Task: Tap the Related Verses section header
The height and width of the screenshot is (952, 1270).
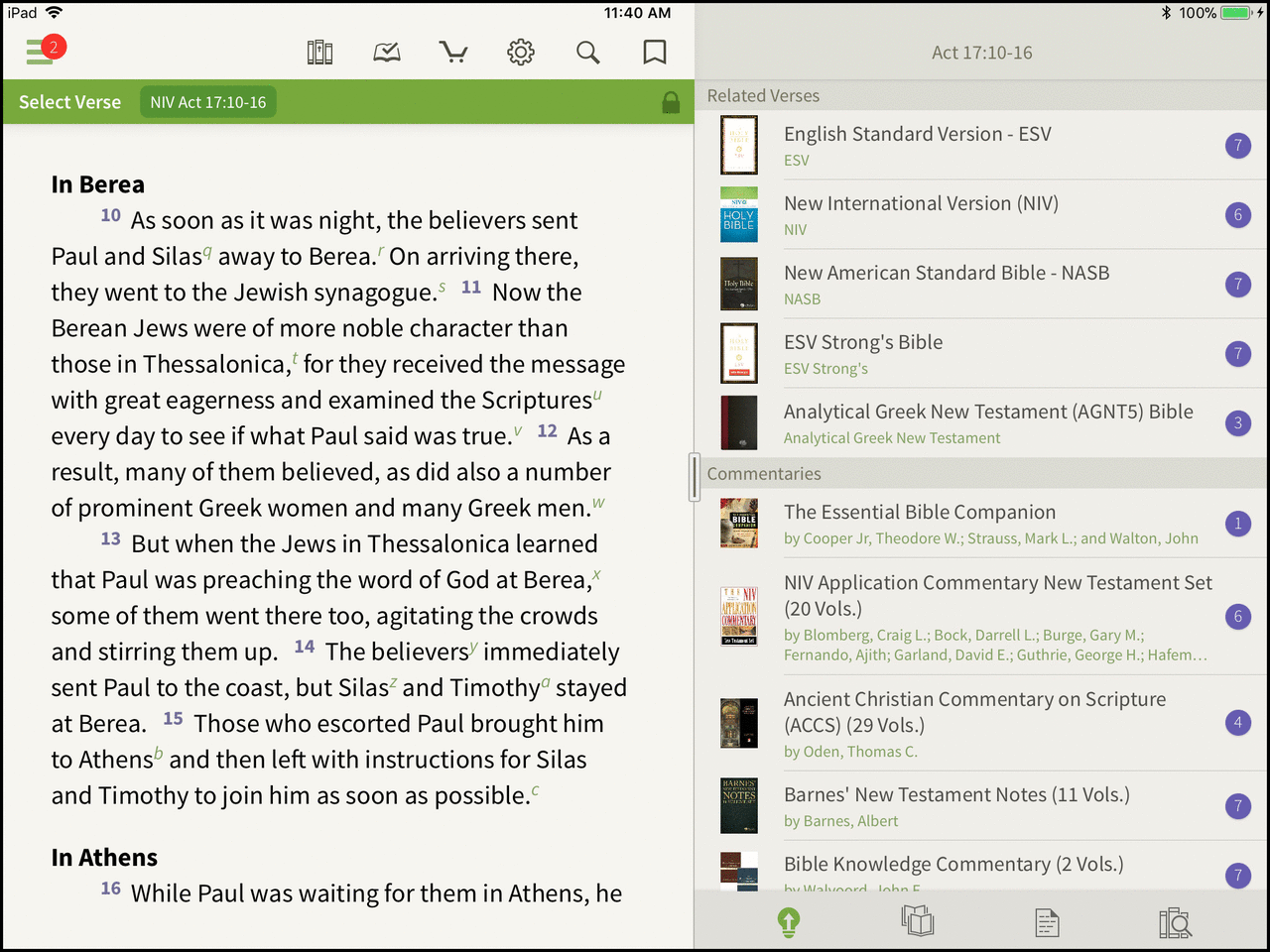Action: click(x=763, y=96)
